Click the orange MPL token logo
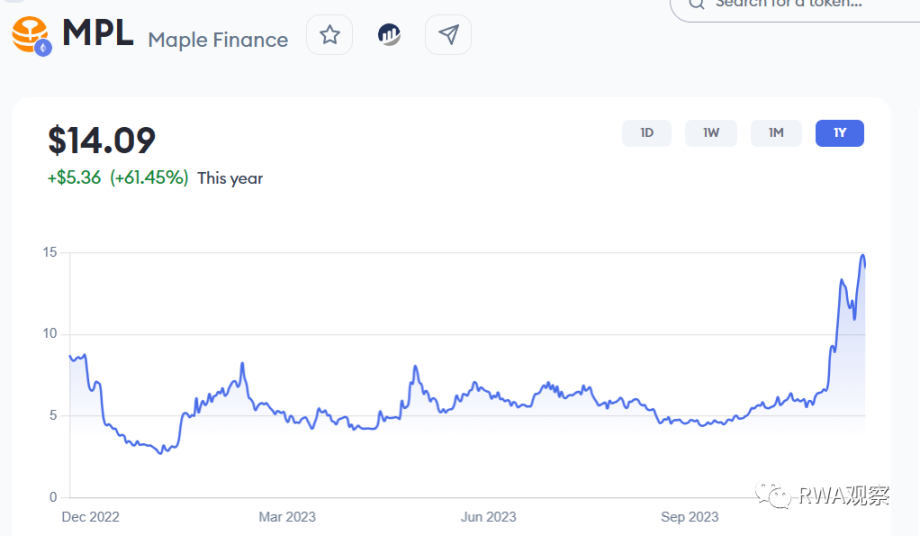Image resolution: width=920 pixels, height=536 pixels. (x=30, y=35)
